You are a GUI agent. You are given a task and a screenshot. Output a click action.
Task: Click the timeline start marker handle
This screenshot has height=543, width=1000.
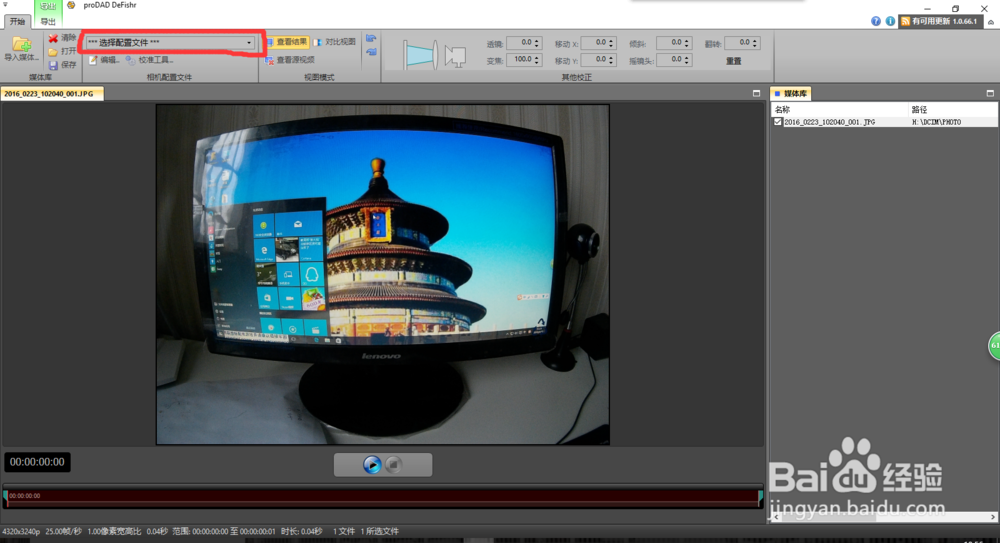click(x=5, y=498)
